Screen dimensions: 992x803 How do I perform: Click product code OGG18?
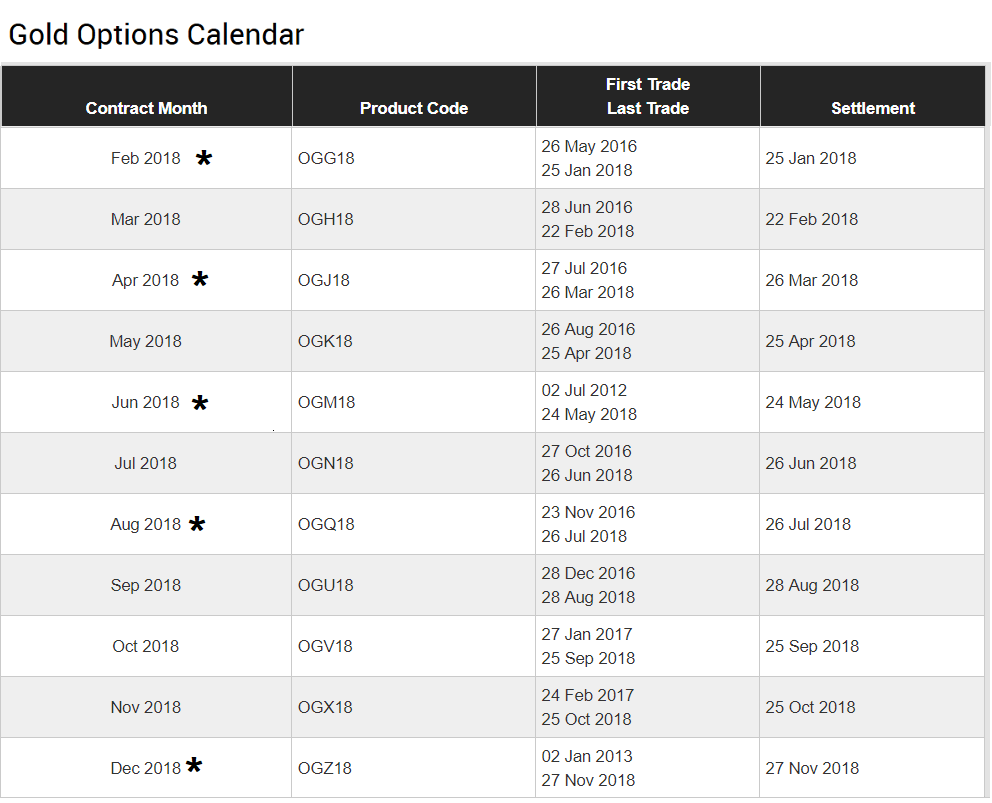pos(326,158)
